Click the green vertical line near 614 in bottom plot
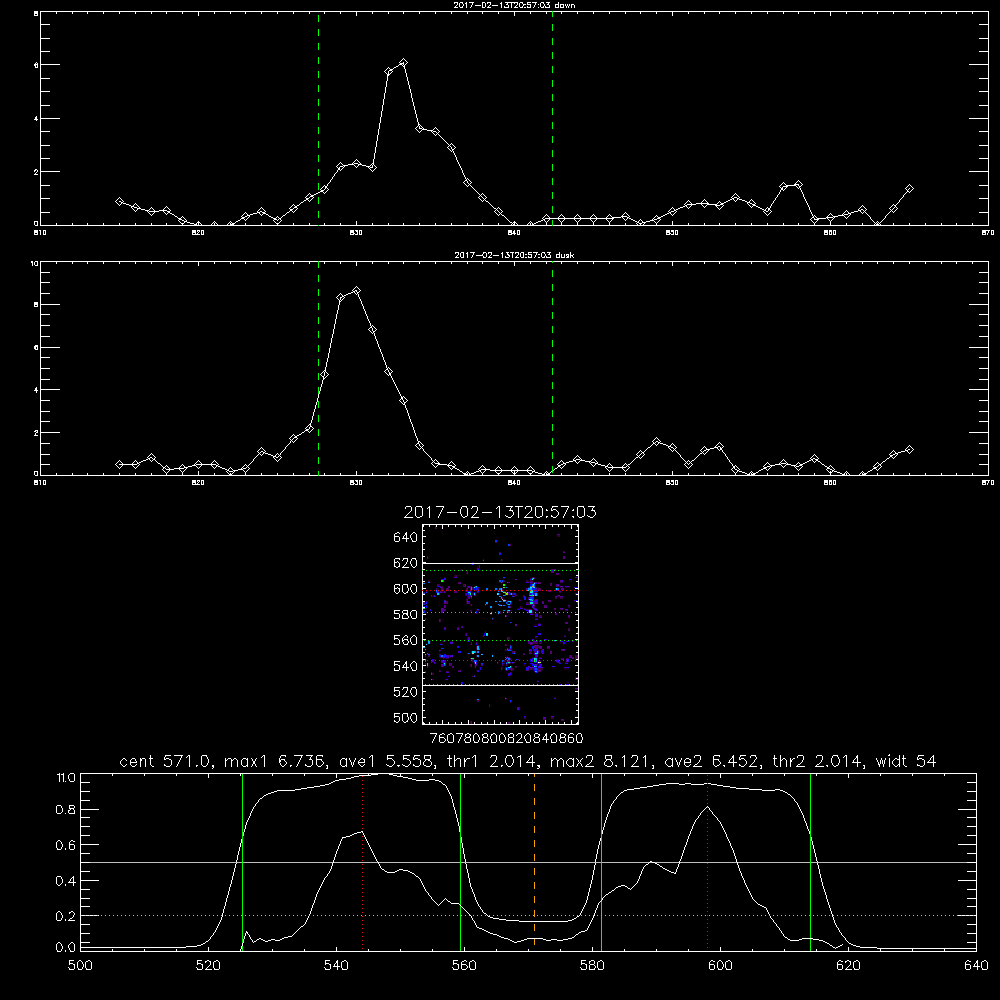The image size is (1000, 1000). [x=811, y=862]
